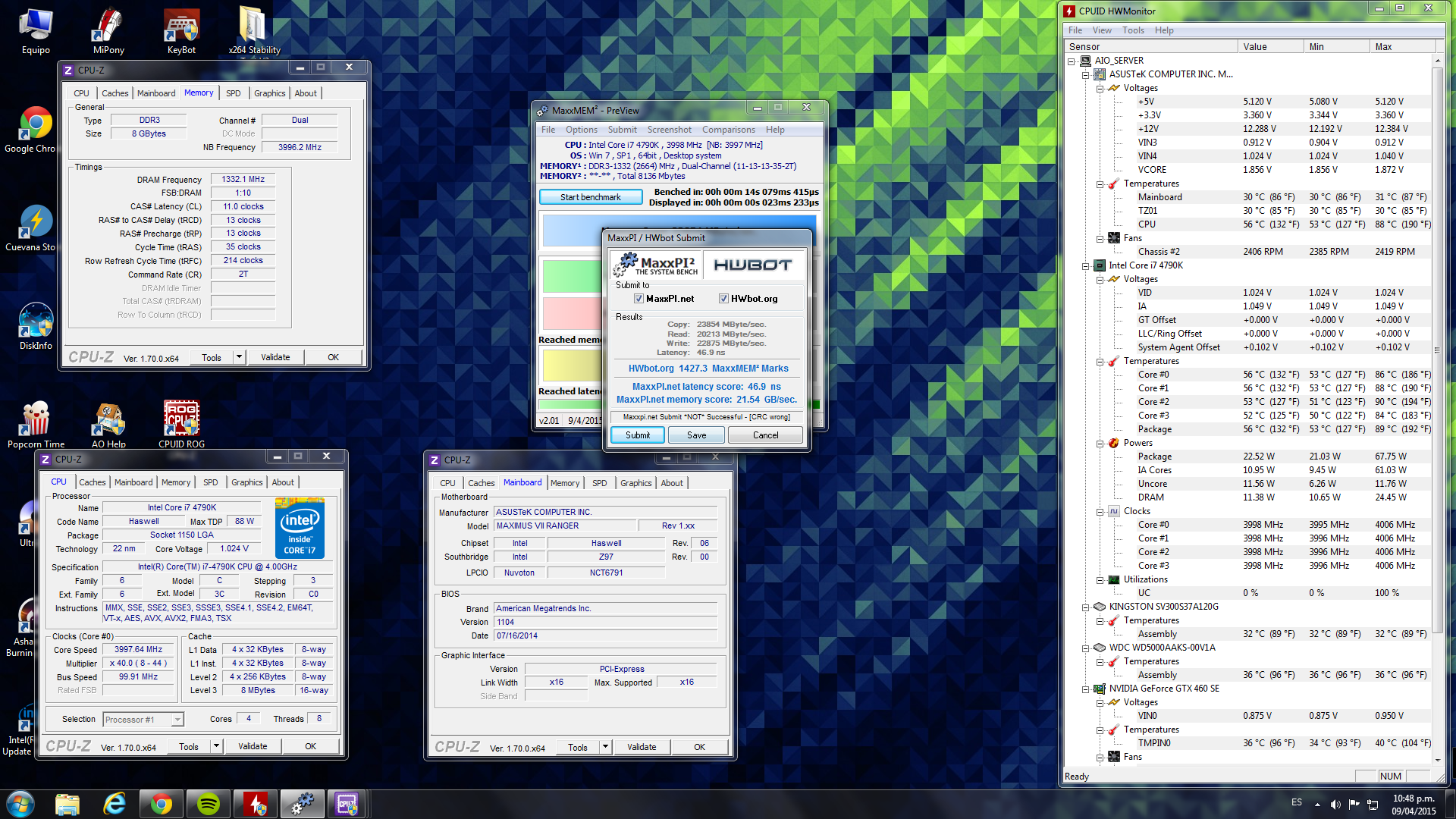Toggle the MaxxPI.net submit checkbox
The width and height of the screenshot is (1456, 819).
[639, 299]
